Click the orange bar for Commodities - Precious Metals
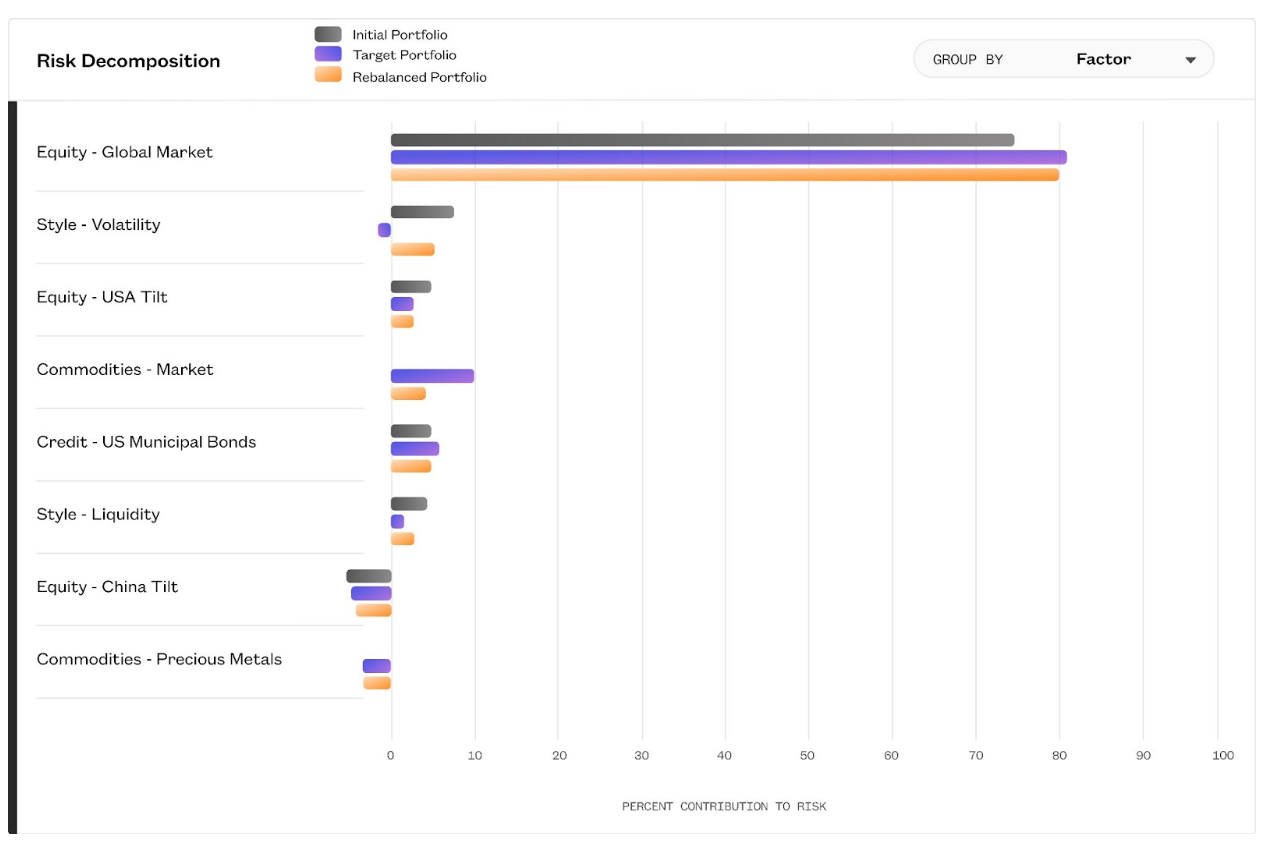This screenshot has width=1266, height=848. pos(377,683)
